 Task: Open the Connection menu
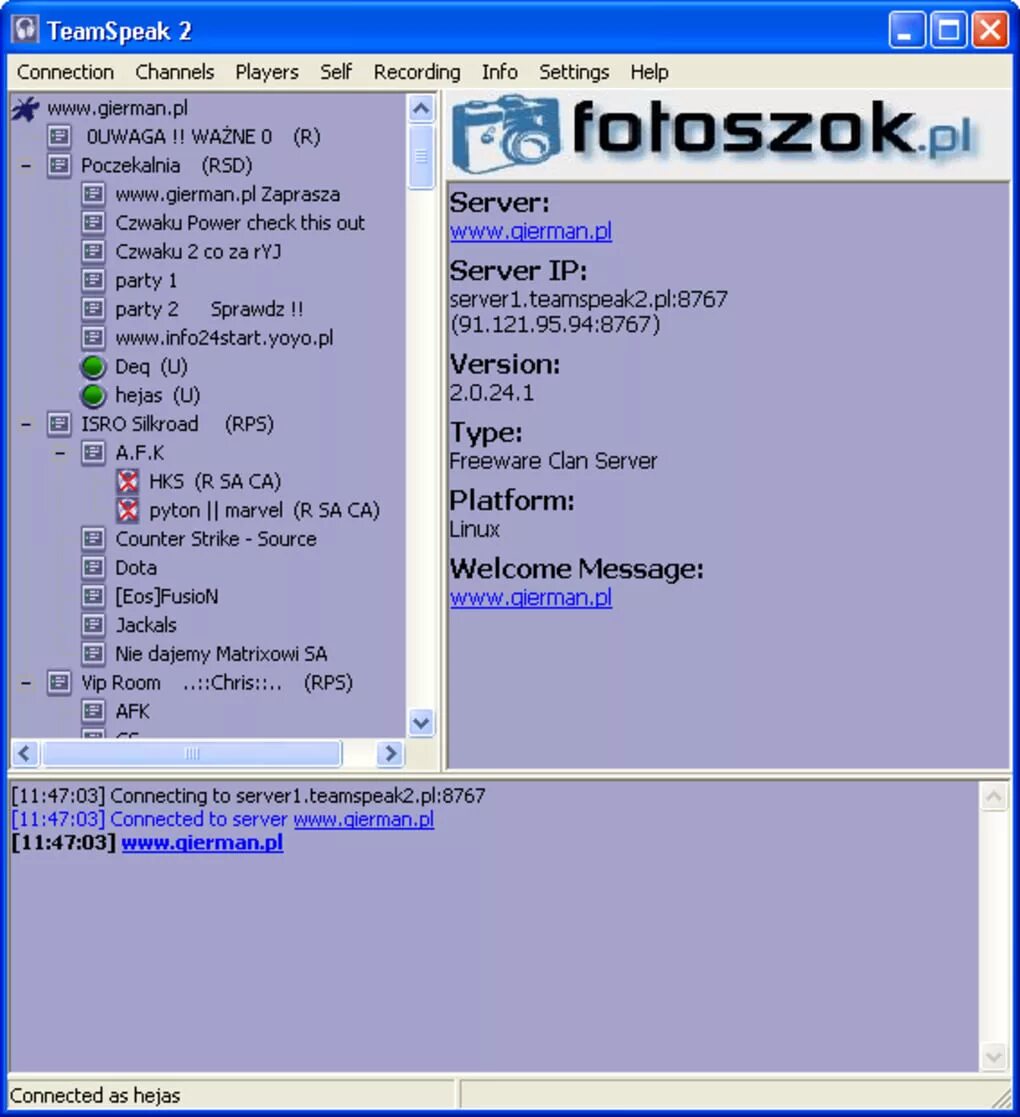pos(66,72)
